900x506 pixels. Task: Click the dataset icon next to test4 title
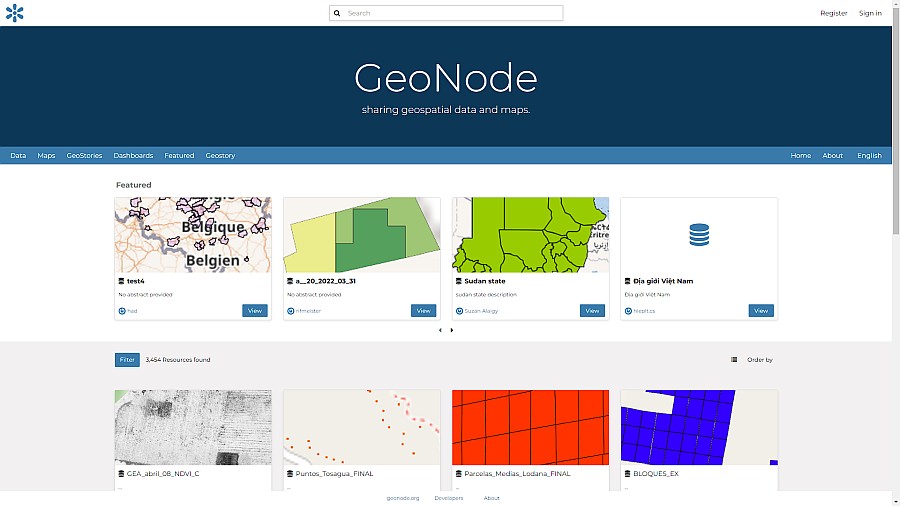121,281
